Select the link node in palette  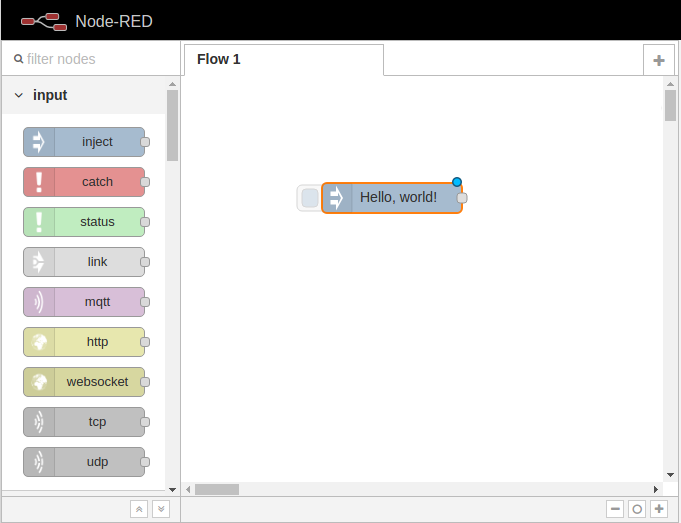84,262
